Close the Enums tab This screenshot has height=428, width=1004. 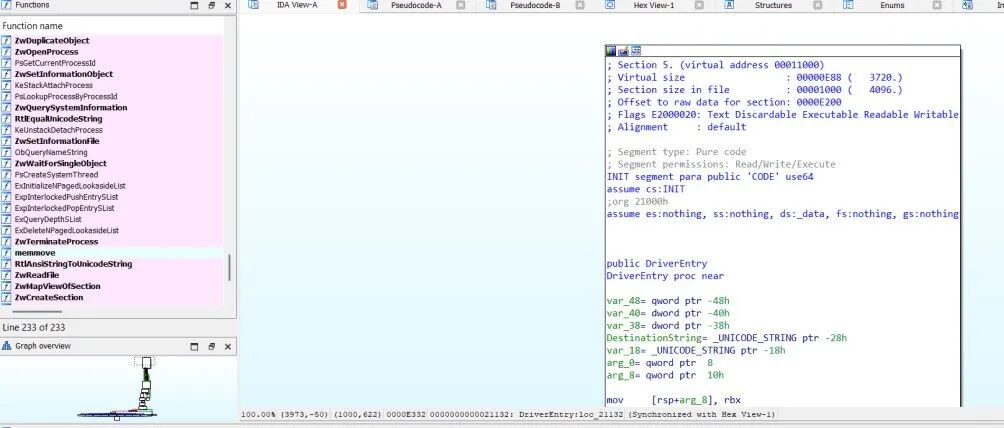tap(937, 5)
